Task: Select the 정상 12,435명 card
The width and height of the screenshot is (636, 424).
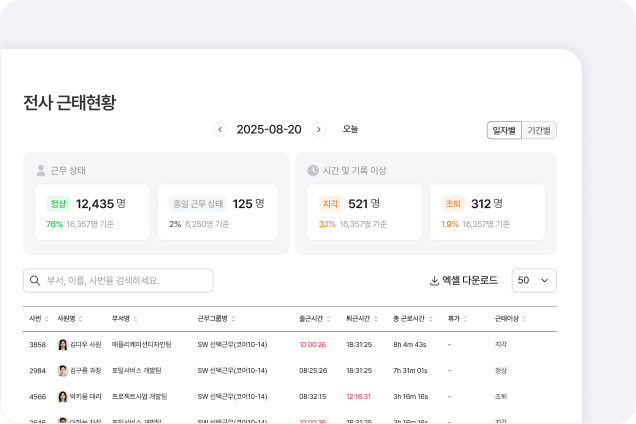Action: (x=92, y=212)
